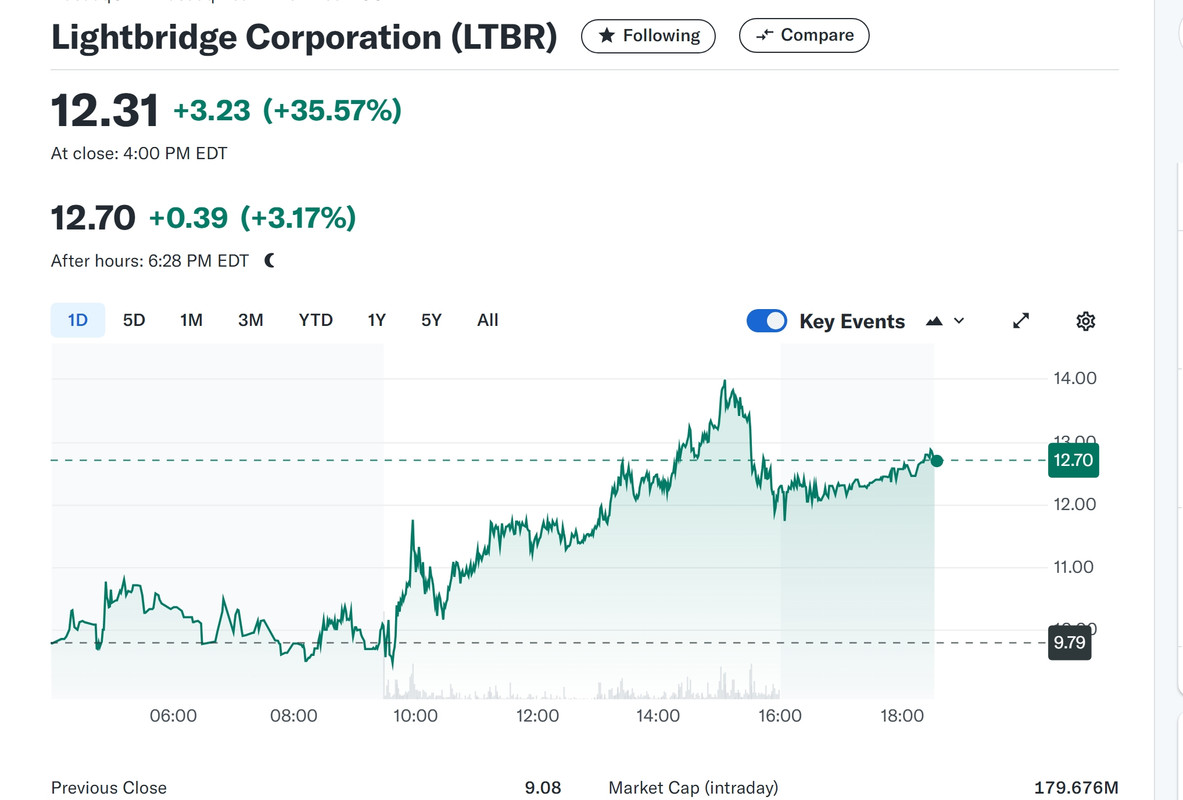
Task: Click the +0.39 (+3.17%) after hours change
Action: [252, 218]
